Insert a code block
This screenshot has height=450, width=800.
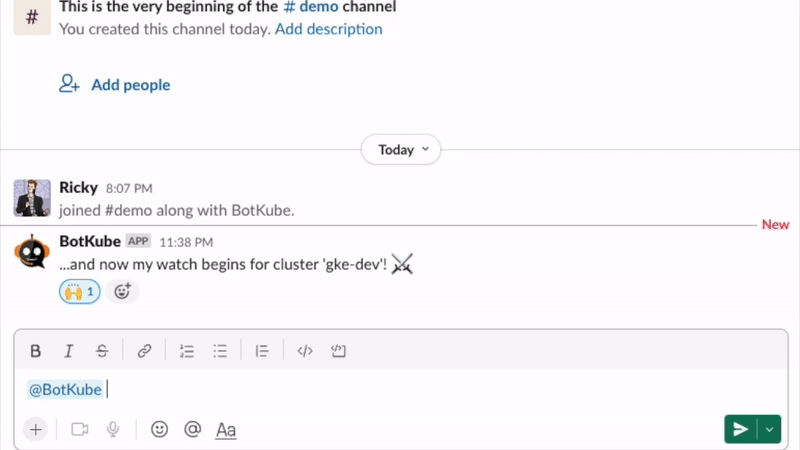338,351
